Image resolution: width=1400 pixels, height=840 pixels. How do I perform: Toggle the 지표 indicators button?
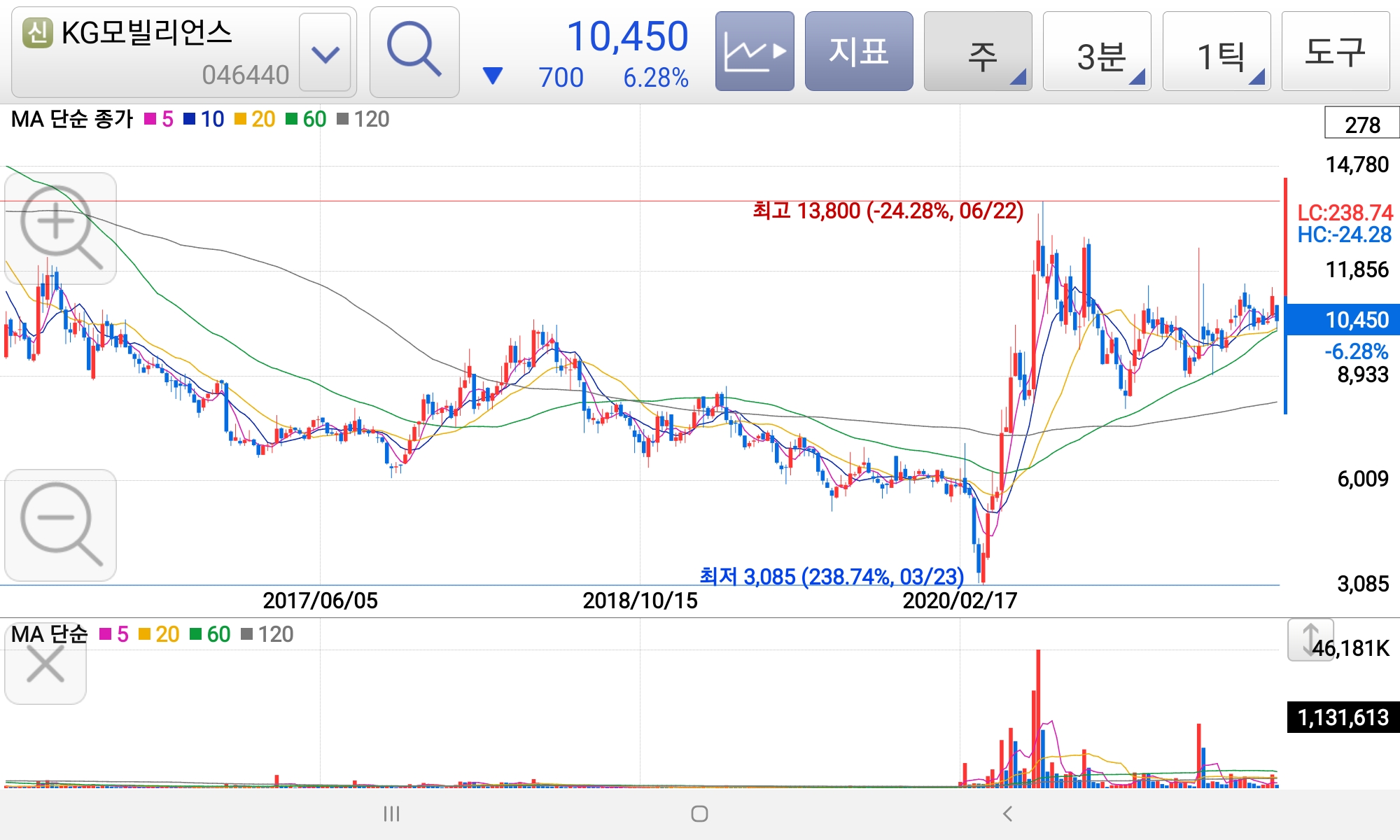(858, 51)
